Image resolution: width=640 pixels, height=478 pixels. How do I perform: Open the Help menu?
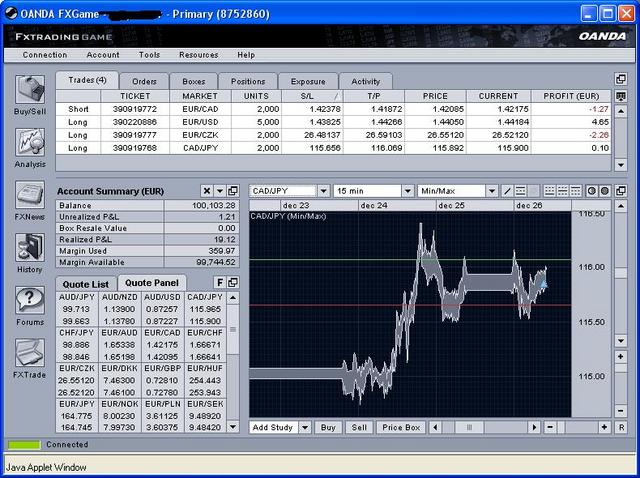[246, 55]
